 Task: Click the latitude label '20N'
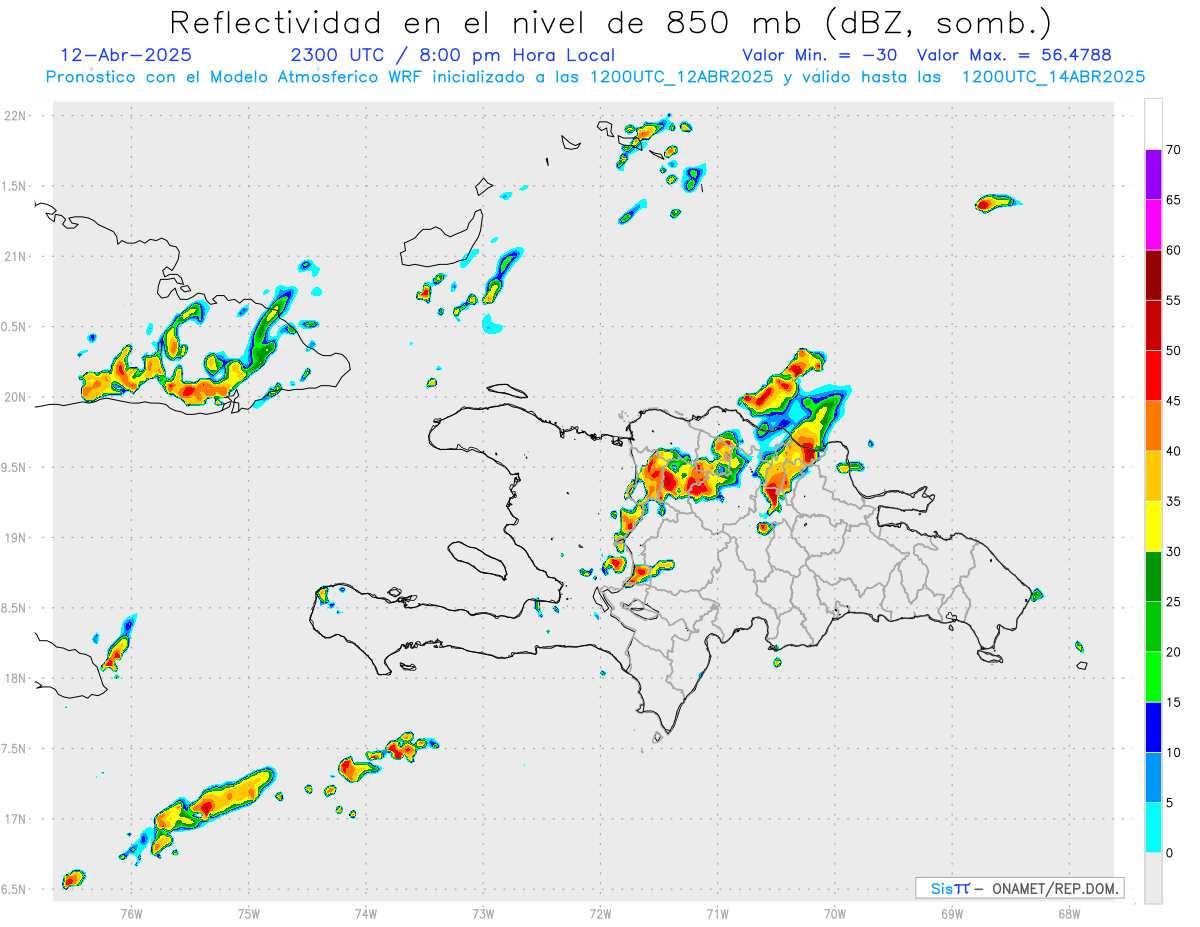pos(17,397)
